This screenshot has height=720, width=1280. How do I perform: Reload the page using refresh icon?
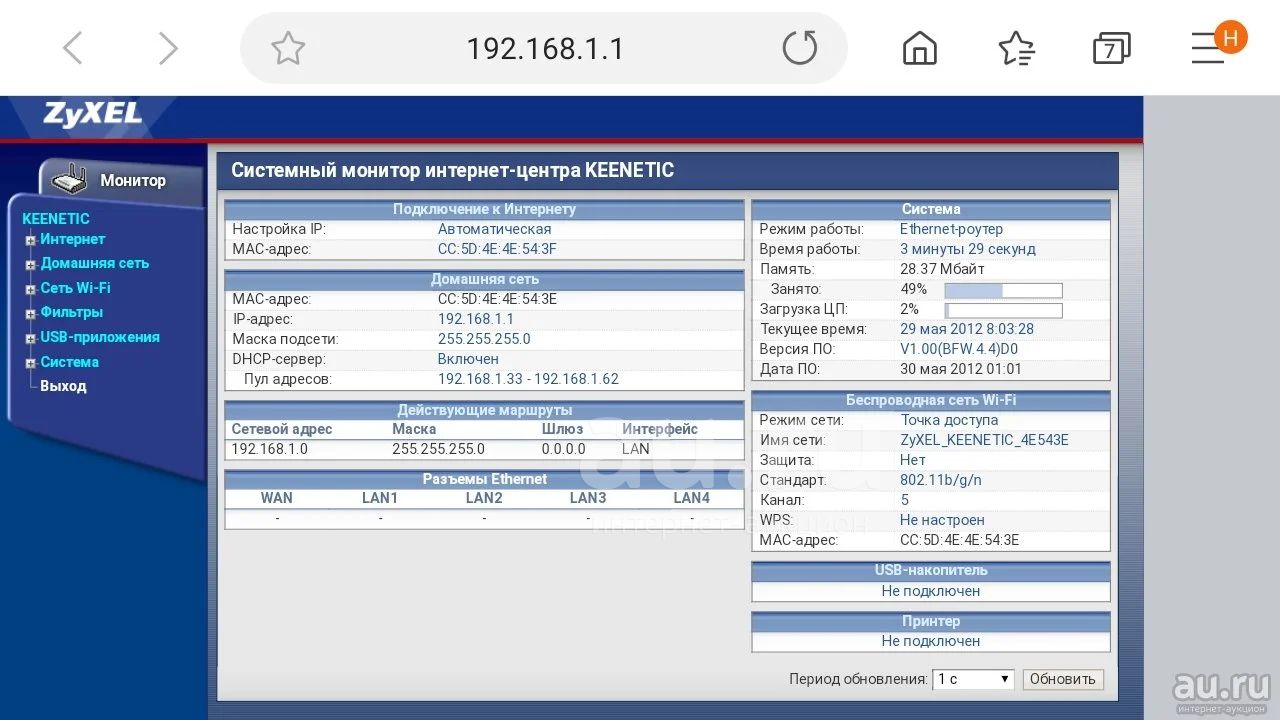(x=799, y=47)
